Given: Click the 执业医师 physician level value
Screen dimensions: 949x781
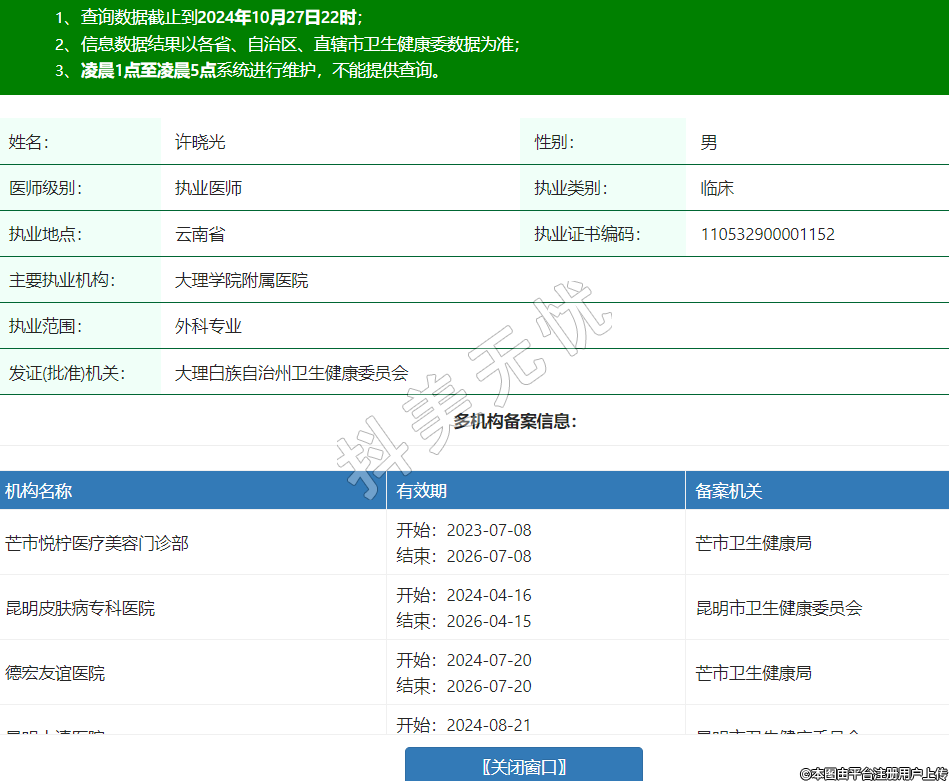Looking at the screenshot, I should [208, 188].
